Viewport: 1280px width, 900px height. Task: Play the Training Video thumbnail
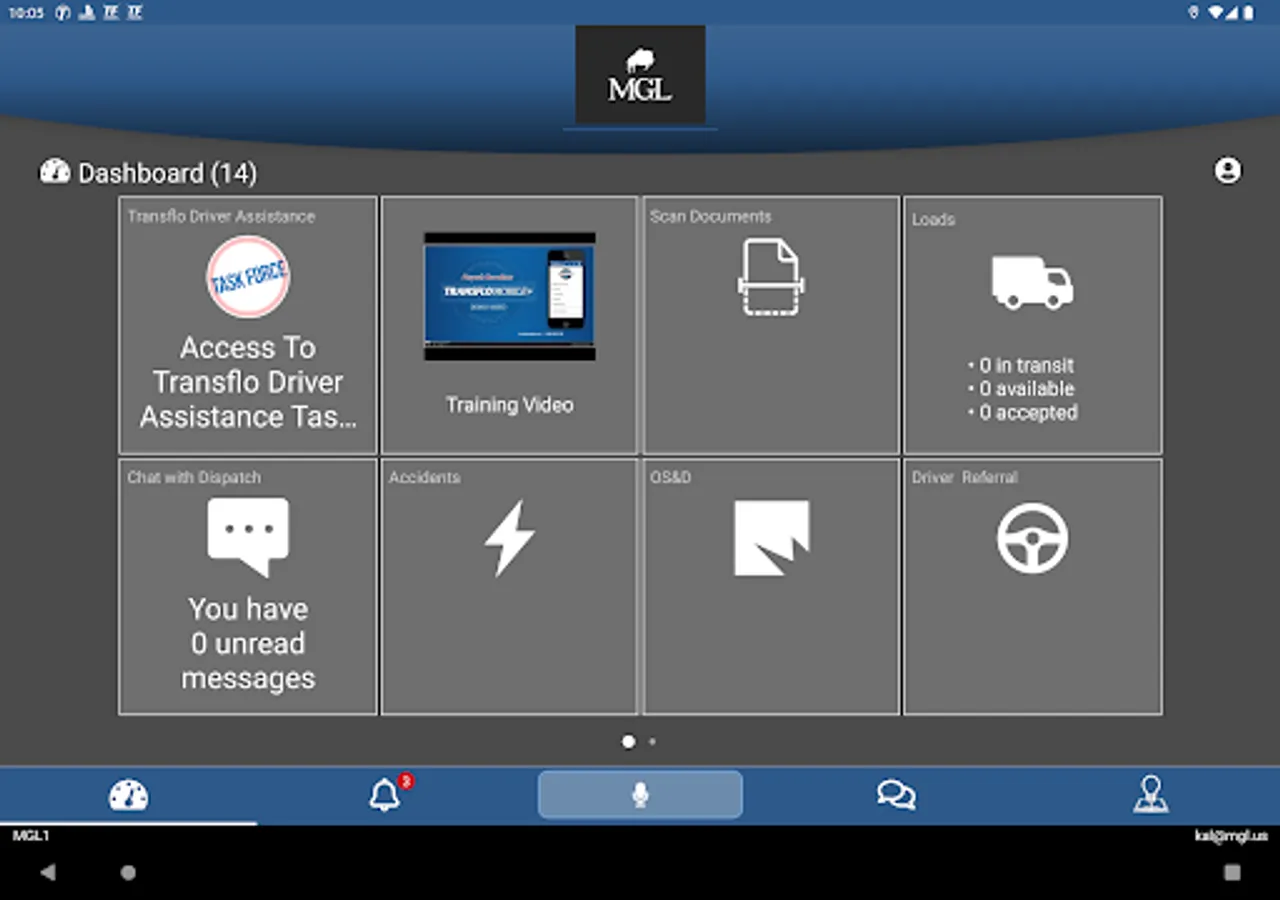coord(509,296)
